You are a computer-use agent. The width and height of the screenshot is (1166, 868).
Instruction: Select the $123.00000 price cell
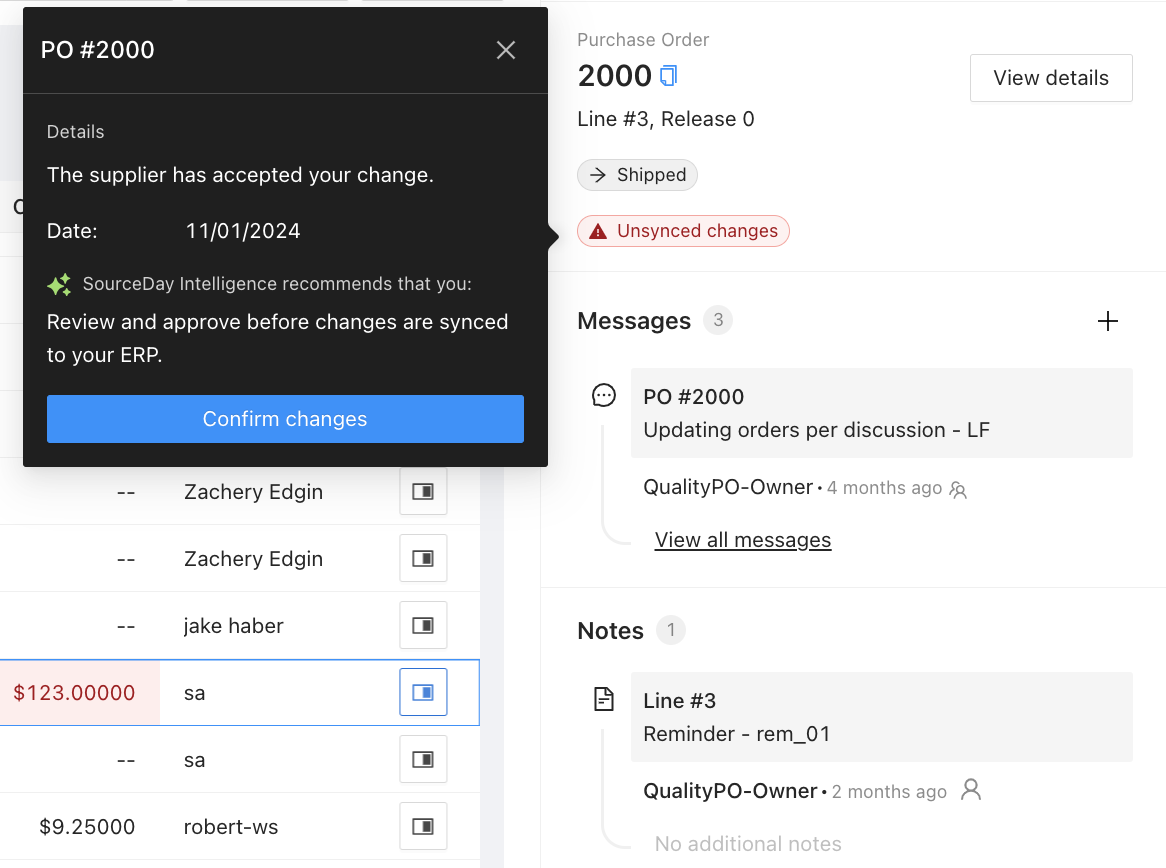click(x=80, y=692)
